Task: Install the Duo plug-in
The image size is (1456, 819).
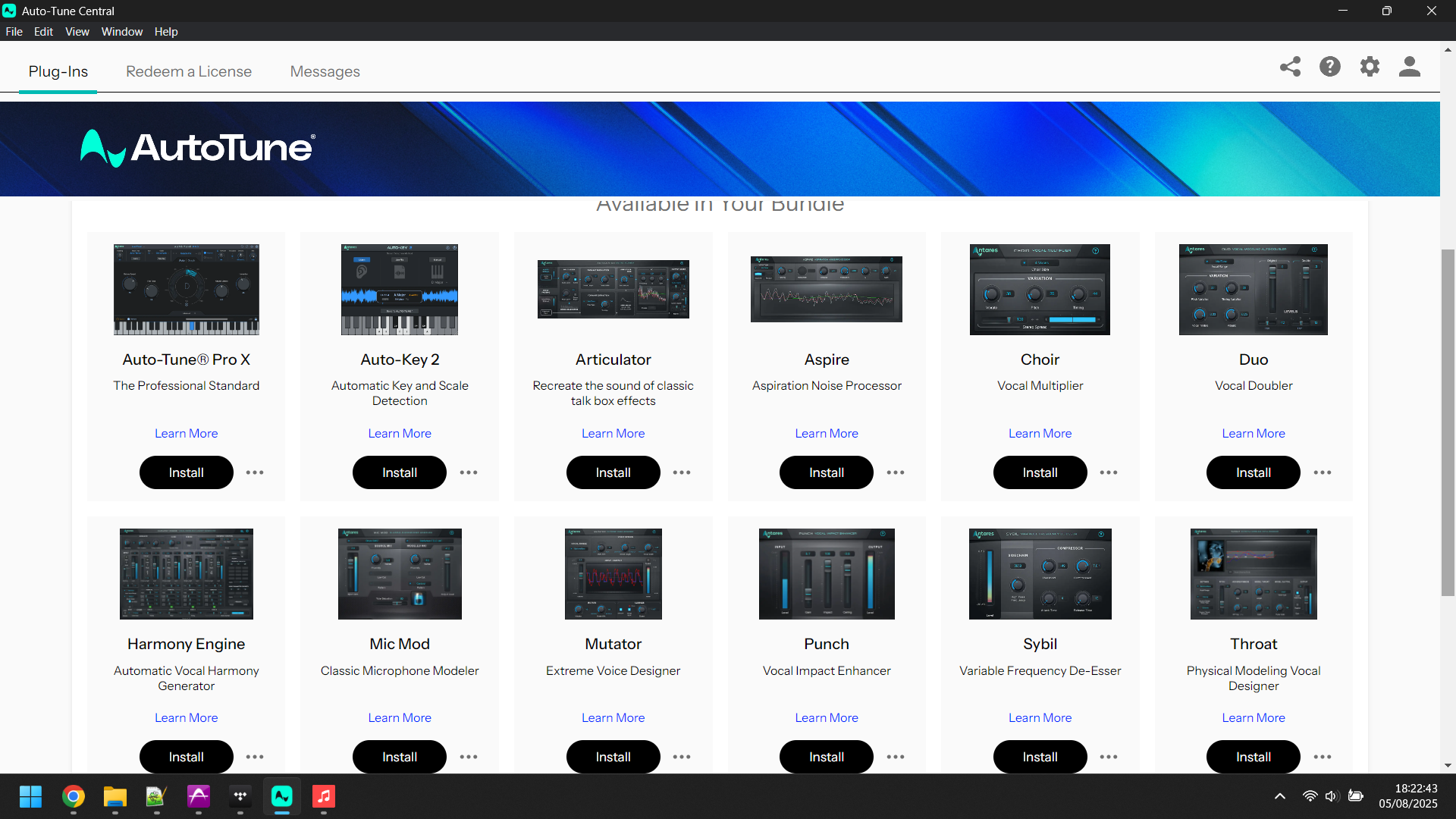Action: pyautogui.click(x=1254, y=472)
